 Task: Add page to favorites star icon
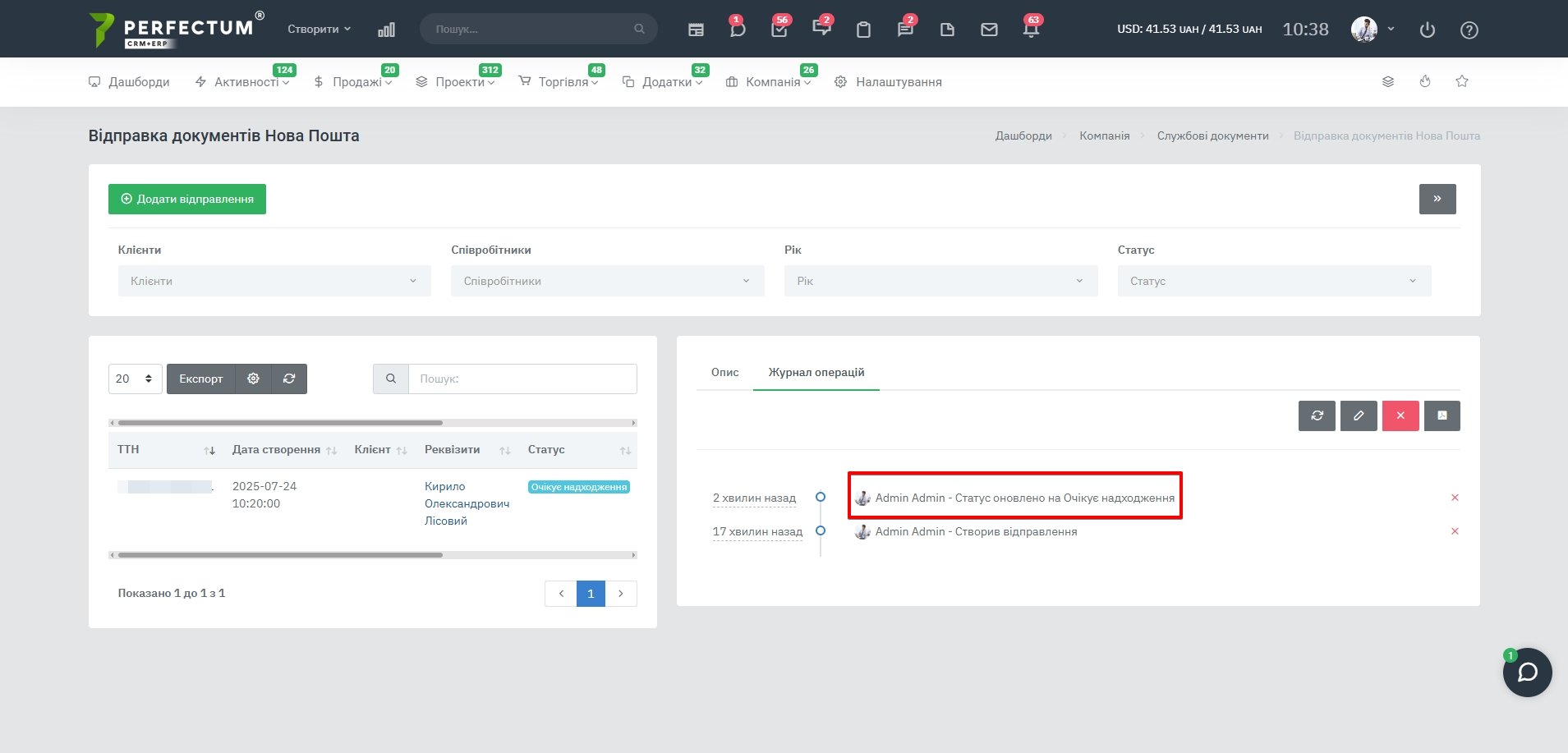tap(1462, 81)
